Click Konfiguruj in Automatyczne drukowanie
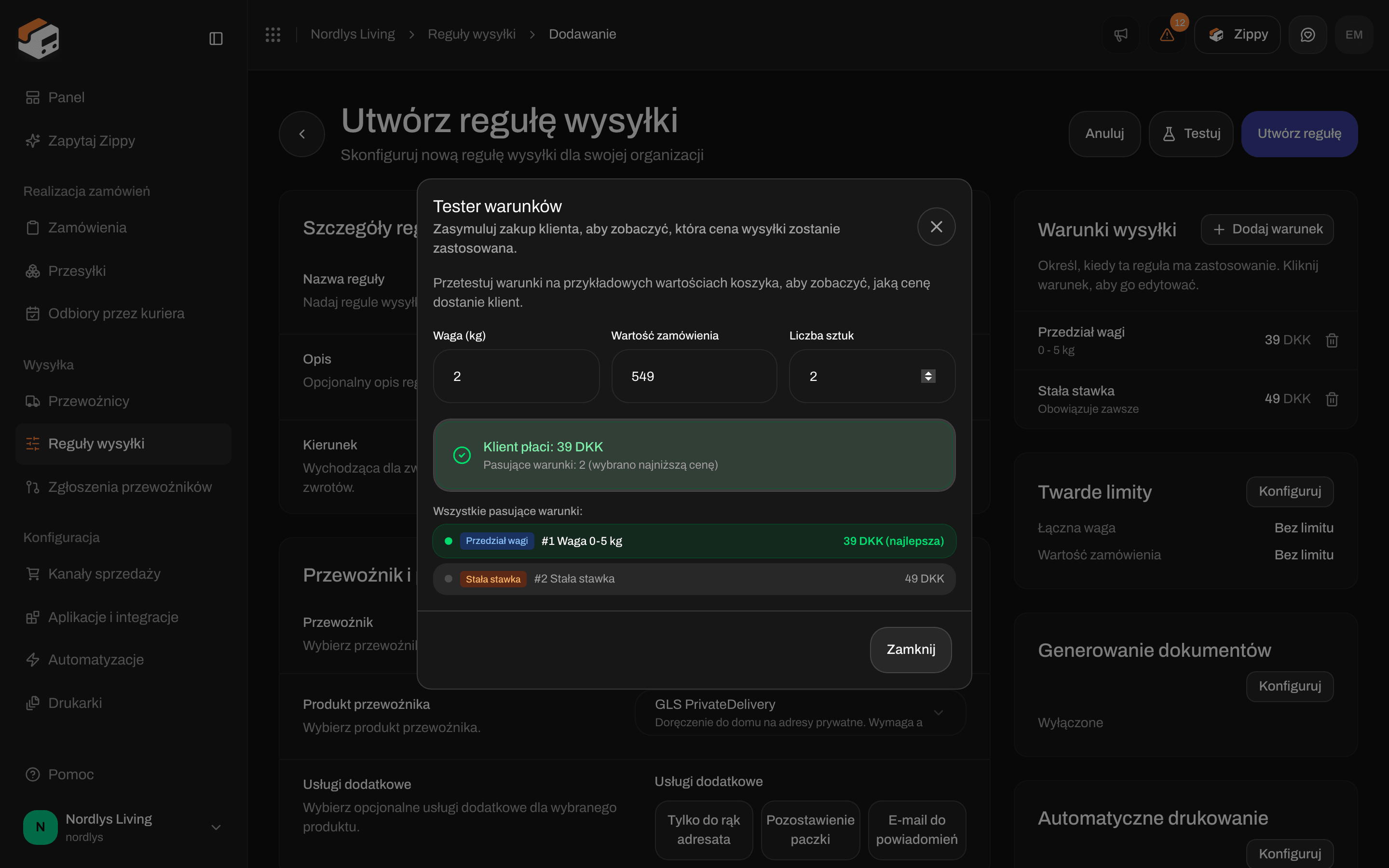1389x868 pixels. point(1290,854)
